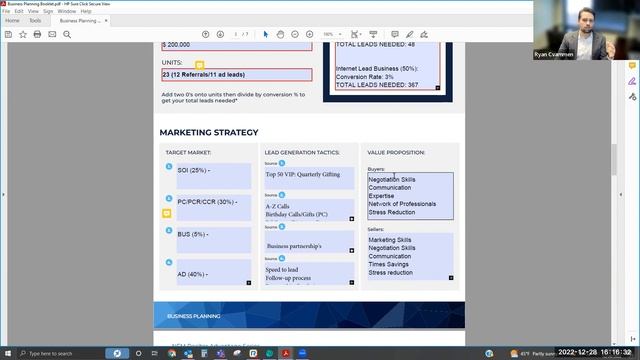The height and width of the screenshot is (360, 640).
Task: Expand overflow text in AD (40%) field
Action: [x=249, y=282]
